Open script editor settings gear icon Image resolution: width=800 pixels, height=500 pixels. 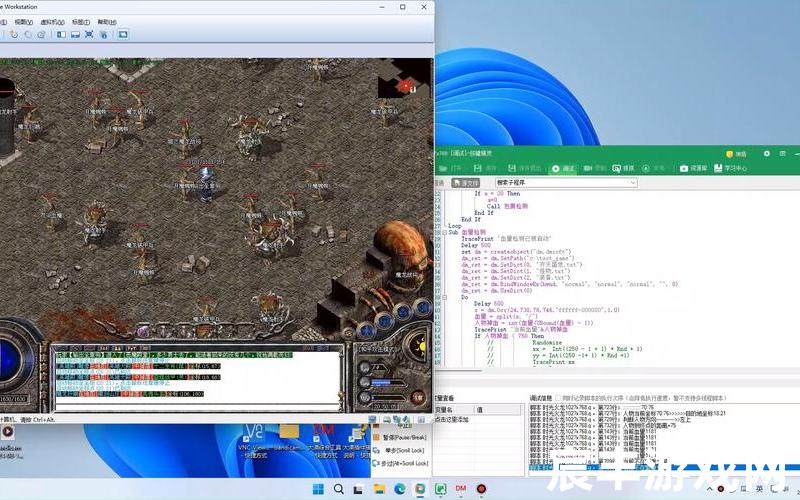point(766,154)
